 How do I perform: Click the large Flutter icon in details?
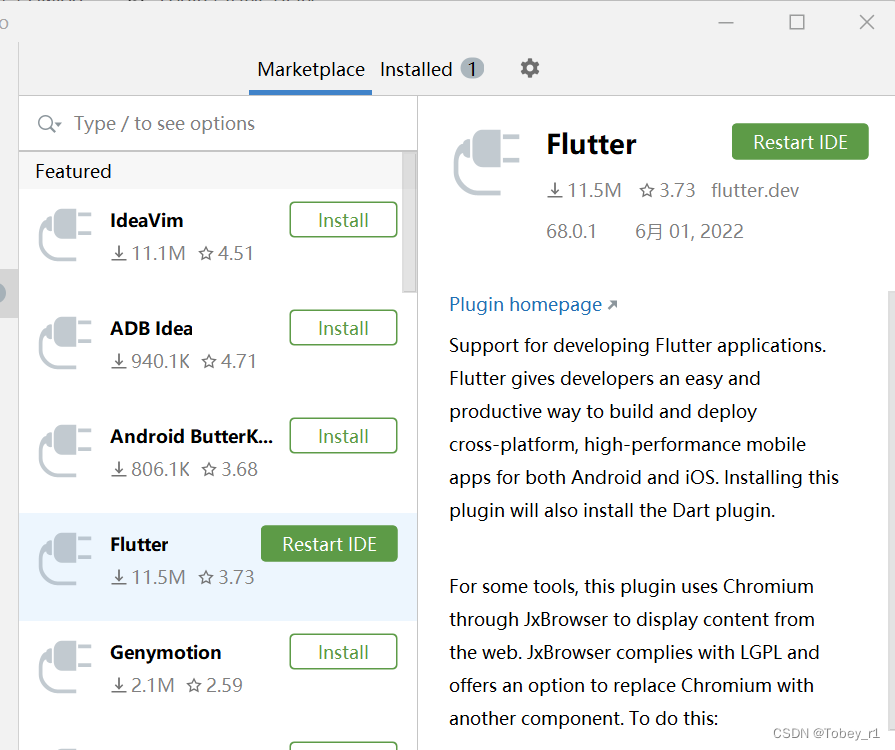pos(487,163)
